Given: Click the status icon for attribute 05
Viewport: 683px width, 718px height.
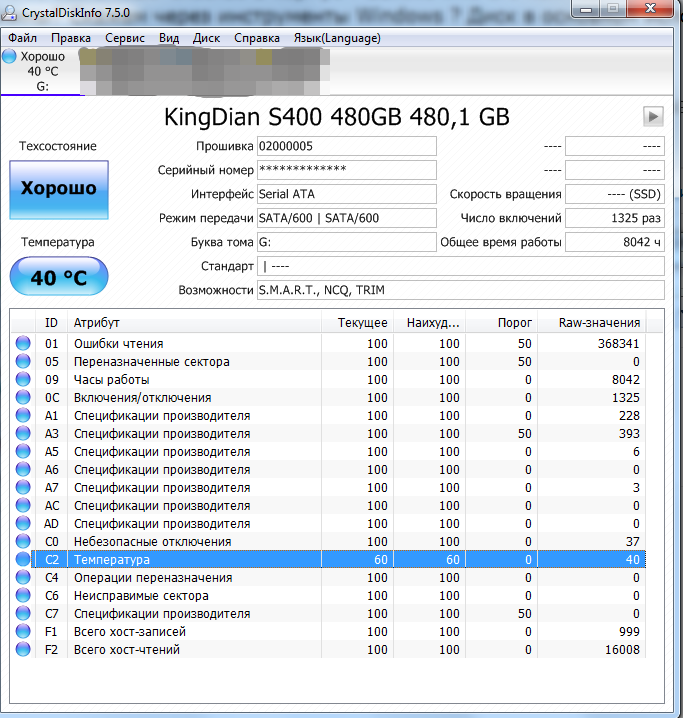Looking at the screenshot, I should (23, 361).
